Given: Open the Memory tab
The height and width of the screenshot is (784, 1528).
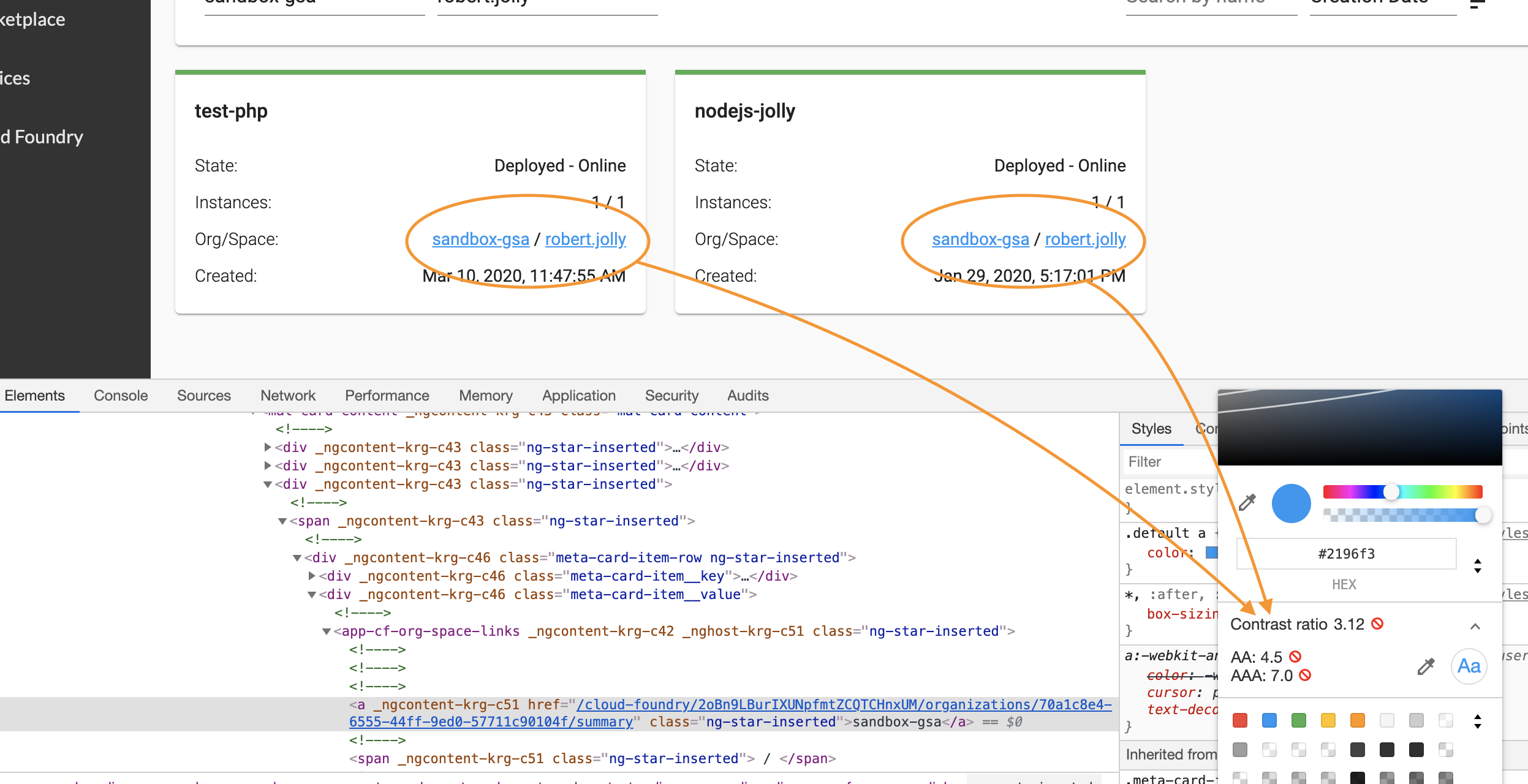Looking at the screenshot, I should (x=486, y=396).
